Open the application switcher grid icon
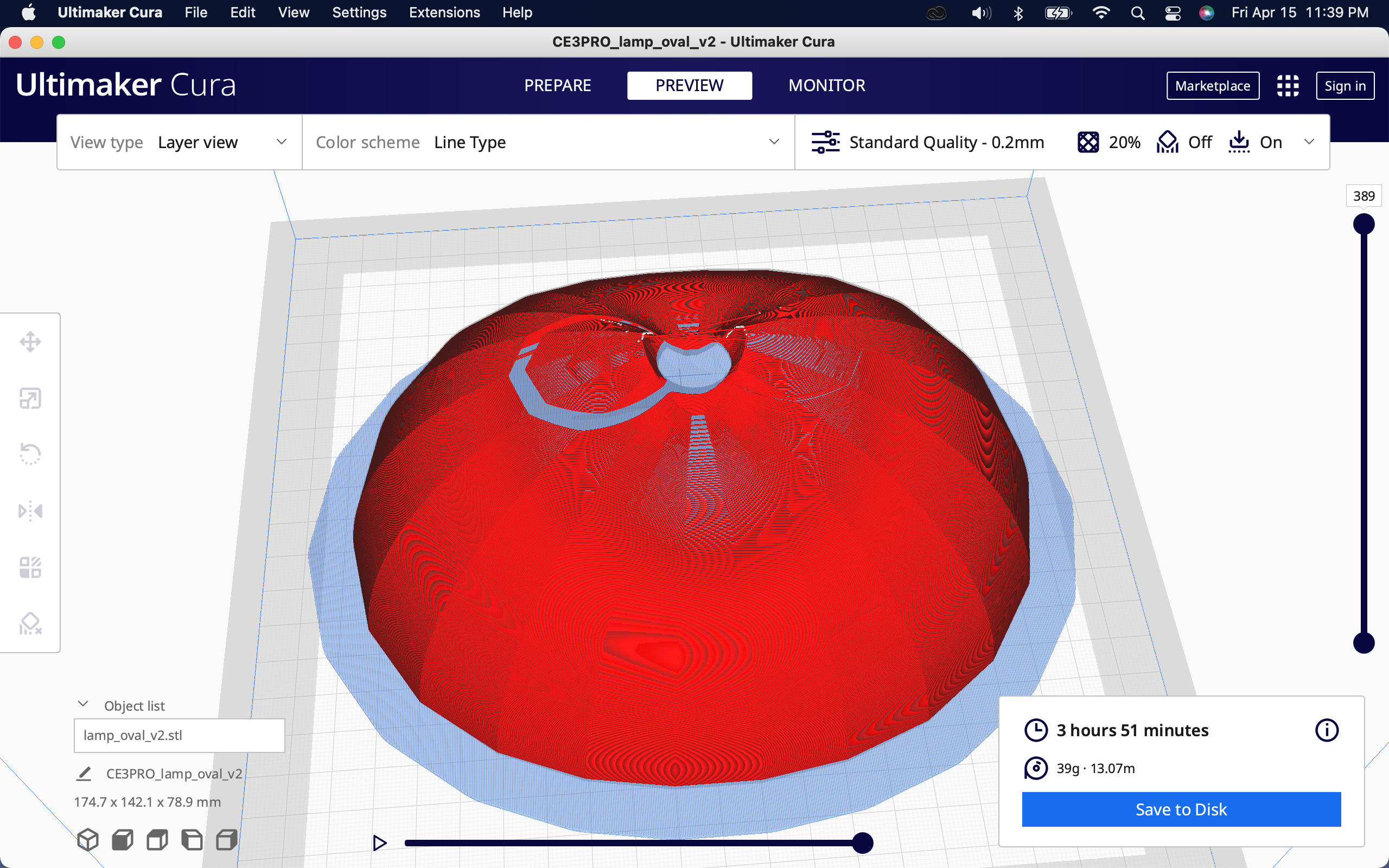This screenshot has height=868, width=1389. (x=1288, y=86)
